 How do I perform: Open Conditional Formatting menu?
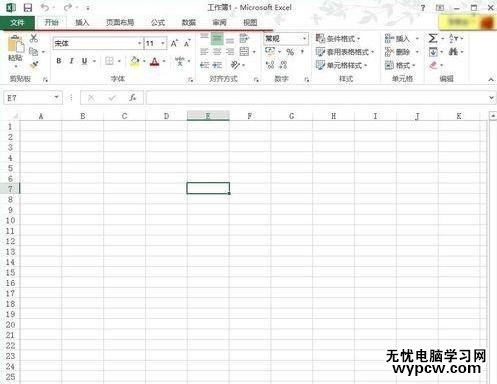(338, 38)
